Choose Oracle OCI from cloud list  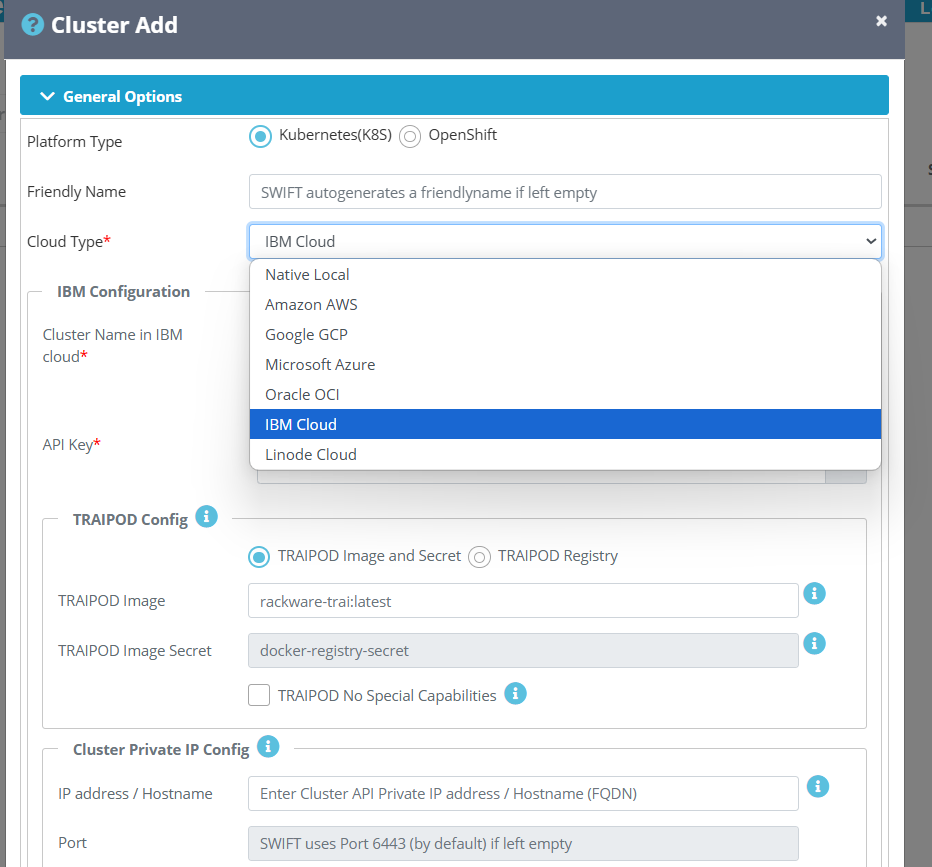click(565, 395)
